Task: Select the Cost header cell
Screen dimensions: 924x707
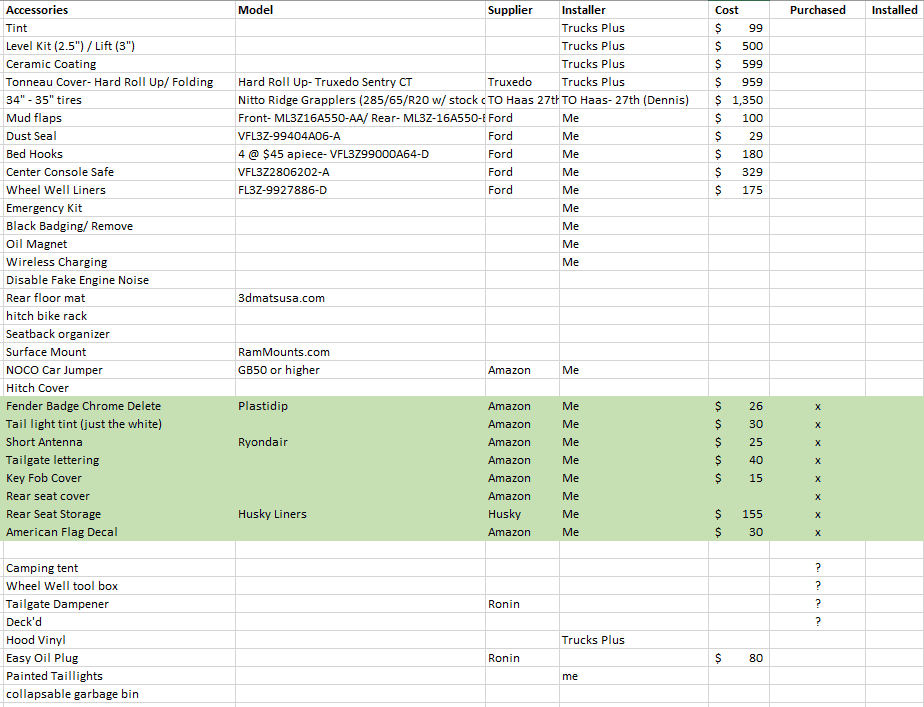Action: pyautogui.click(x=727, y=10)
